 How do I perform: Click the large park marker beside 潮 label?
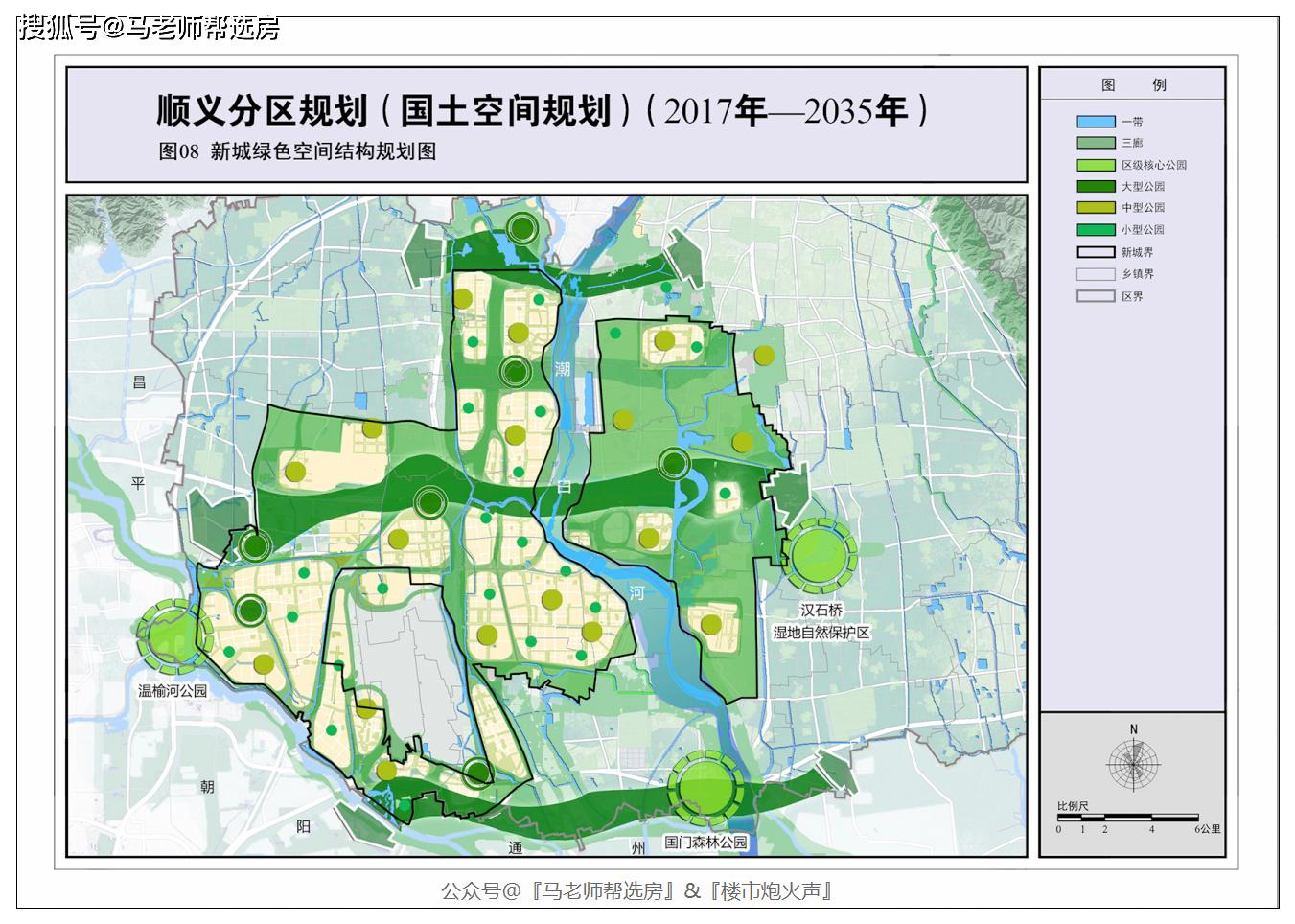tap(516, 371)
